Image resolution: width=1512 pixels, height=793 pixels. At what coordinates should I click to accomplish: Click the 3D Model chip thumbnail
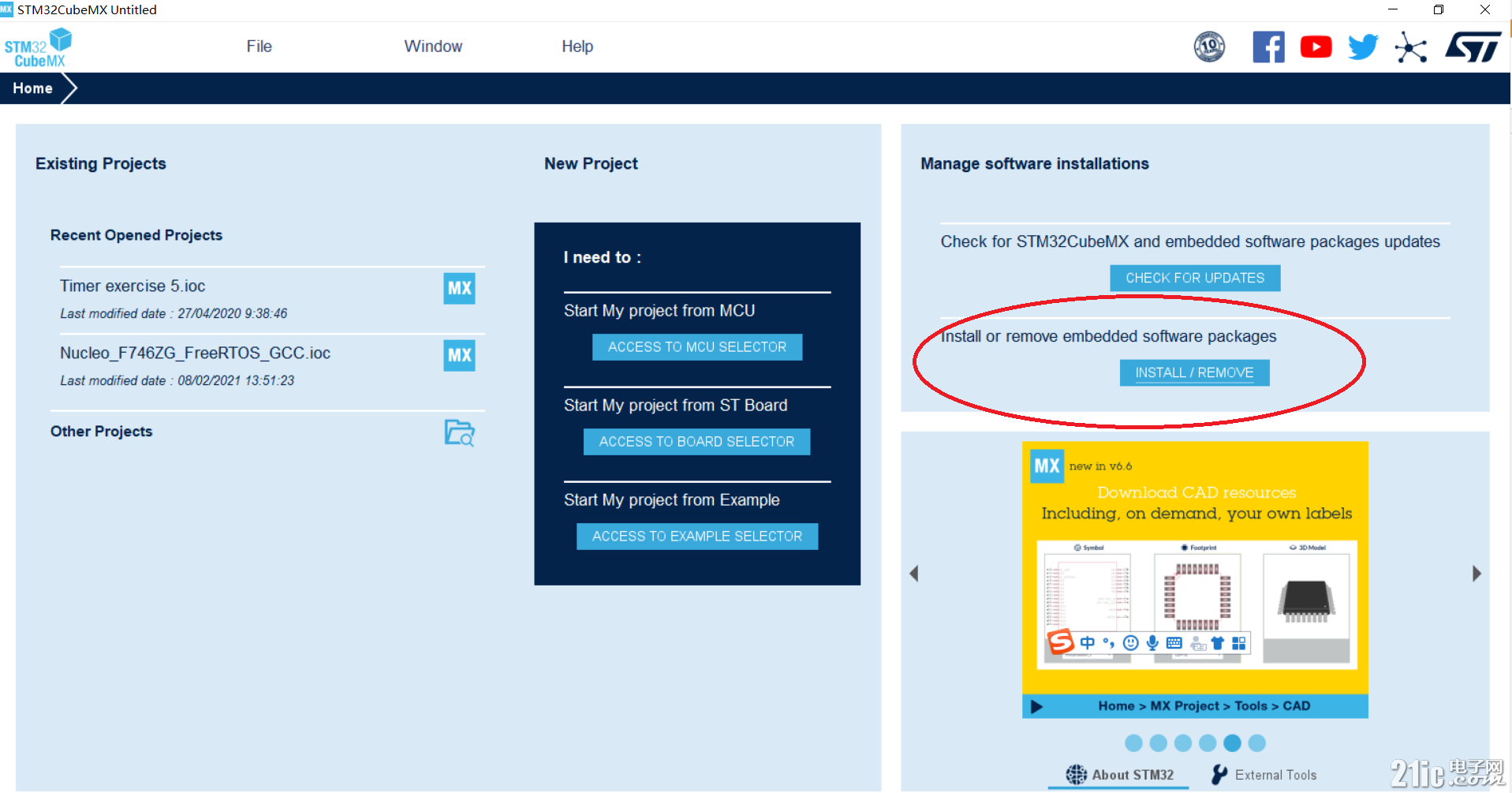coord(1306,606)
